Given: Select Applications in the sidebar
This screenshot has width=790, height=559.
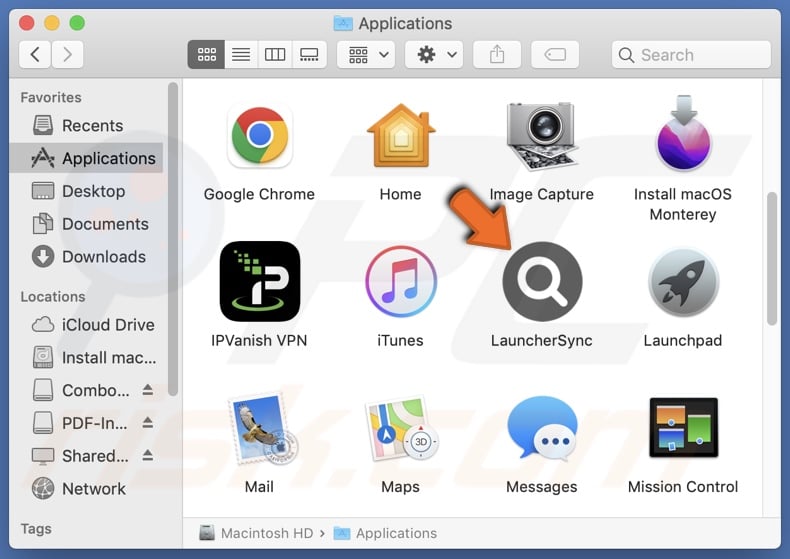Looking at the screenshot, I should [x=87, y=158].
